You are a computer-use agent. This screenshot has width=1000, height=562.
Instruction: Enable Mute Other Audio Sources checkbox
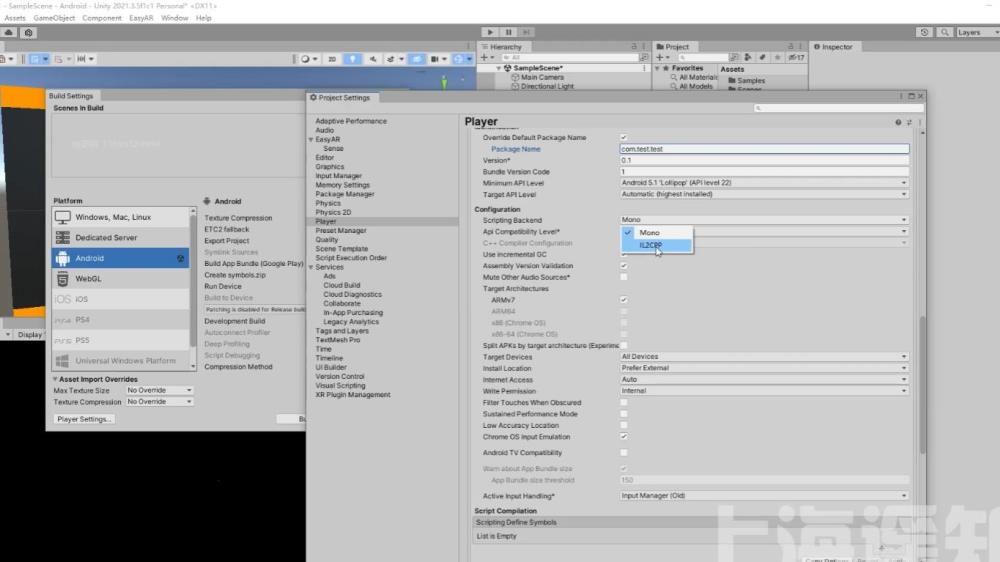(x=624, y=277)
